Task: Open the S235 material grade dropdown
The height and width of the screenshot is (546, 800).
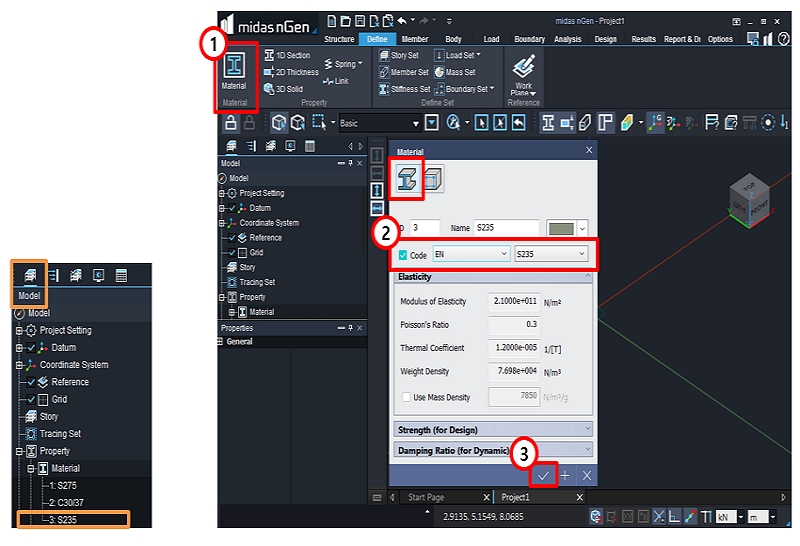Action: (550, 255)
